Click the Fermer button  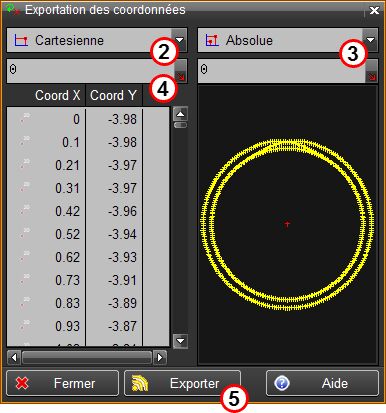pos(62,383)
